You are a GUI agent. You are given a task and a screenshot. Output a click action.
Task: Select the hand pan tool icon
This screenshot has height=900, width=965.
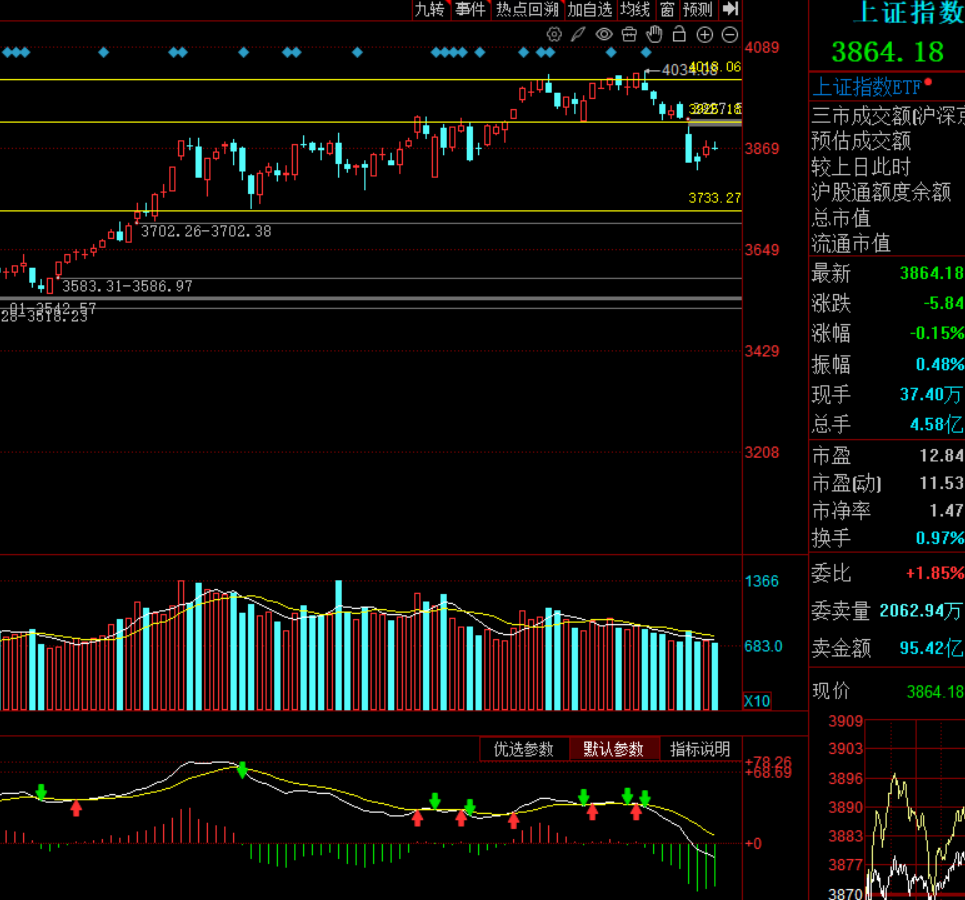(654, 35)
